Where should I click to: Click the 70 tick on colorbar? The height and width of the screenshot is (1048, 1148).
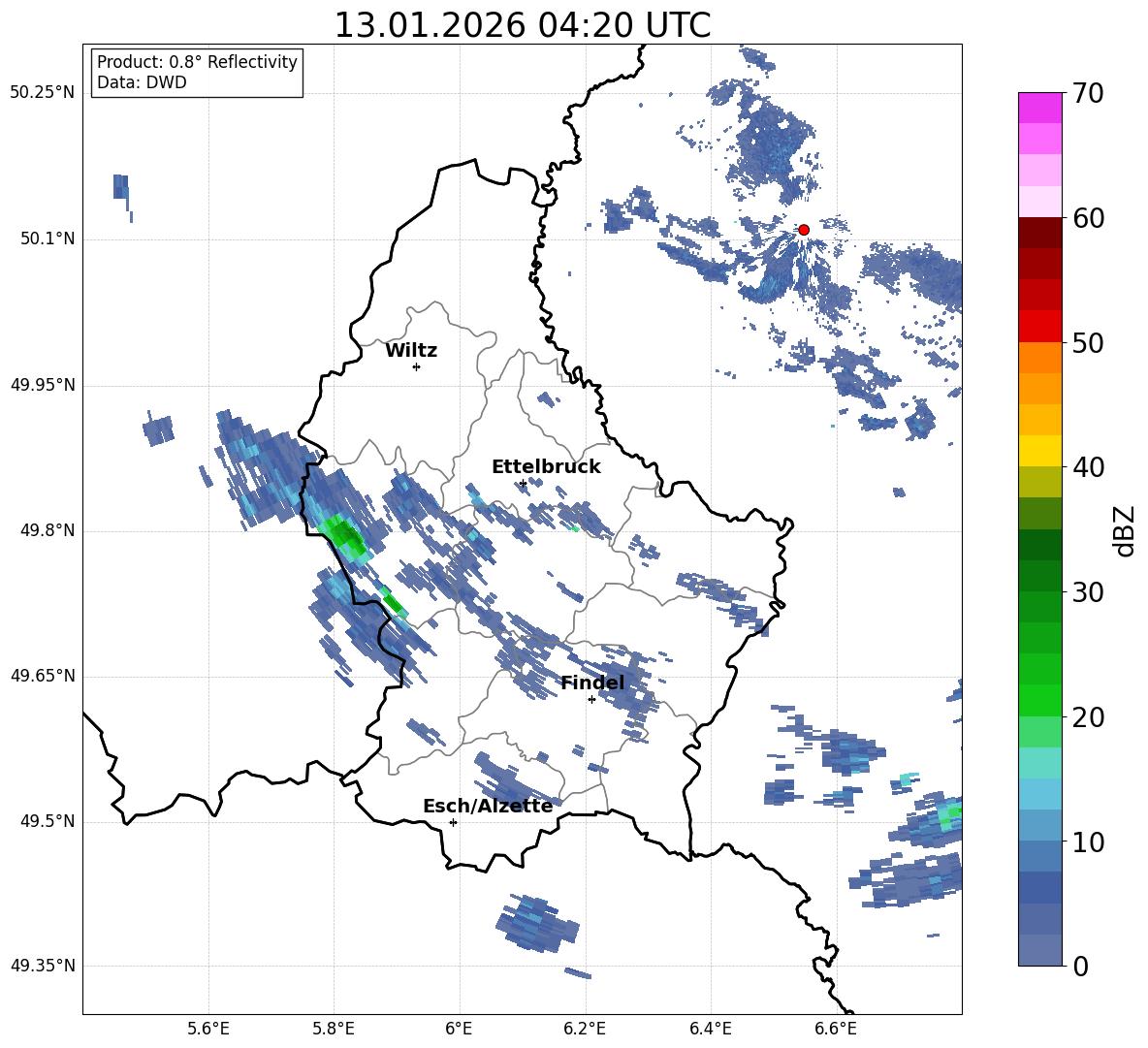[1088, 94]
